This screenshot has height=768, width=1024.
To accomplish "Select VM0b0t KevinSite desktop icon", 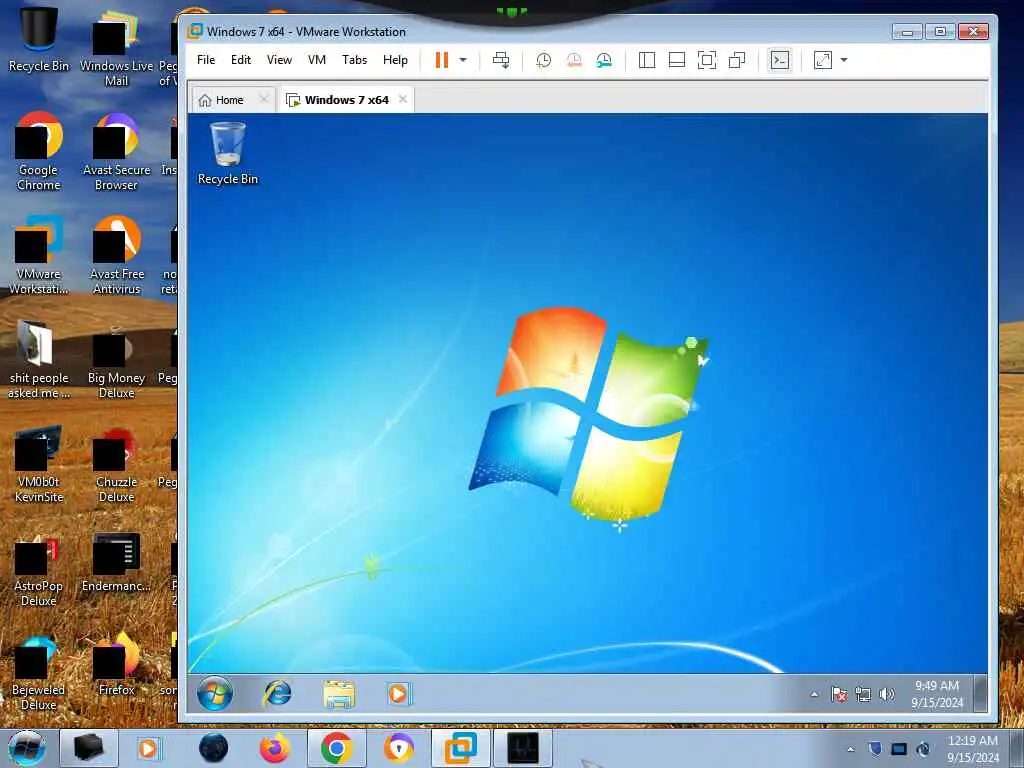I will (39, 464).
